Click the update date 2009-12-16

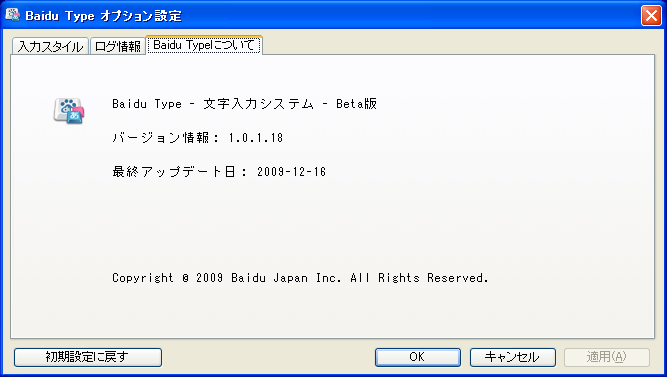[x=291, y=172]
